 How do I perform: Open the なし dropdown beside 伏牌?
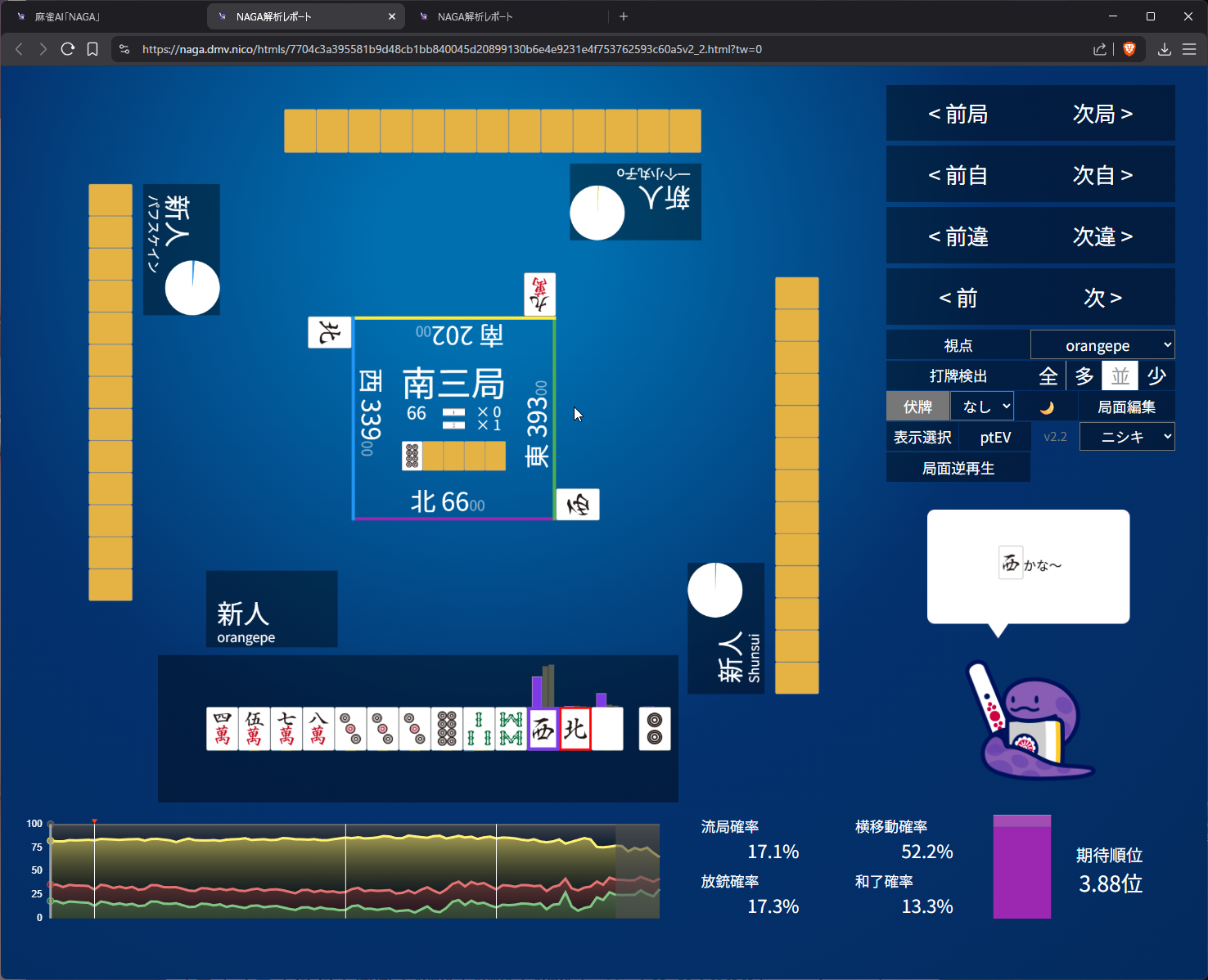tap(982, 407)
